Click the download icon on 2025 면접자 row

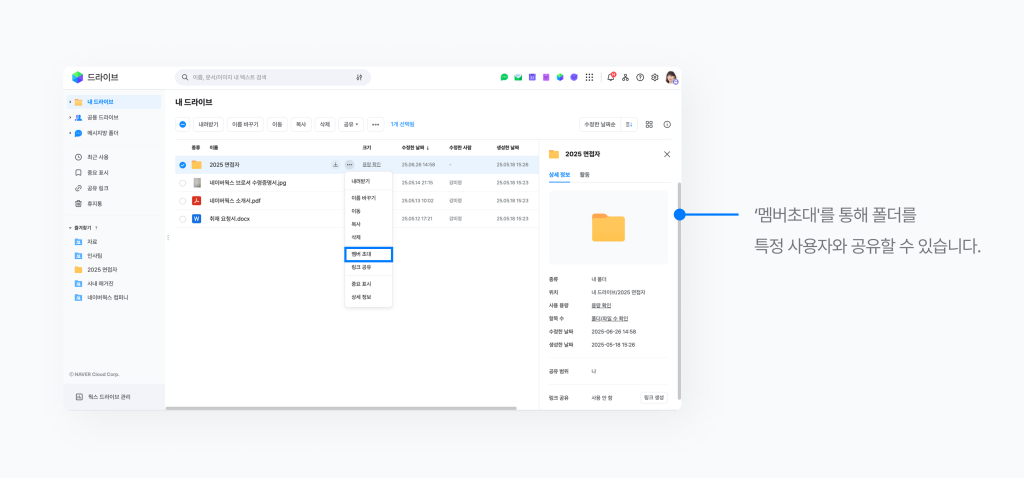pyautogui.click(x=335, y=164)
